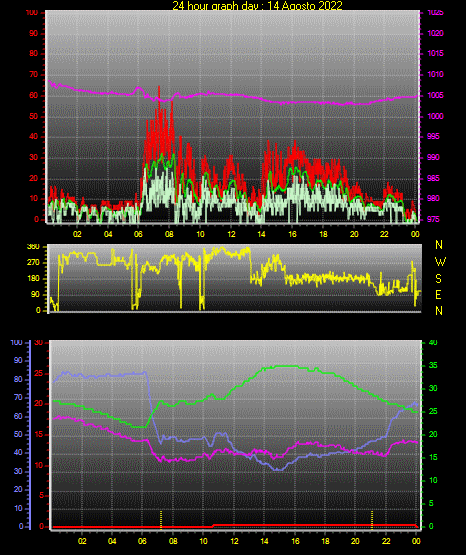Click the red 60 wind speed axis label
Screen dimensions: 466x555
click(33, 96)
